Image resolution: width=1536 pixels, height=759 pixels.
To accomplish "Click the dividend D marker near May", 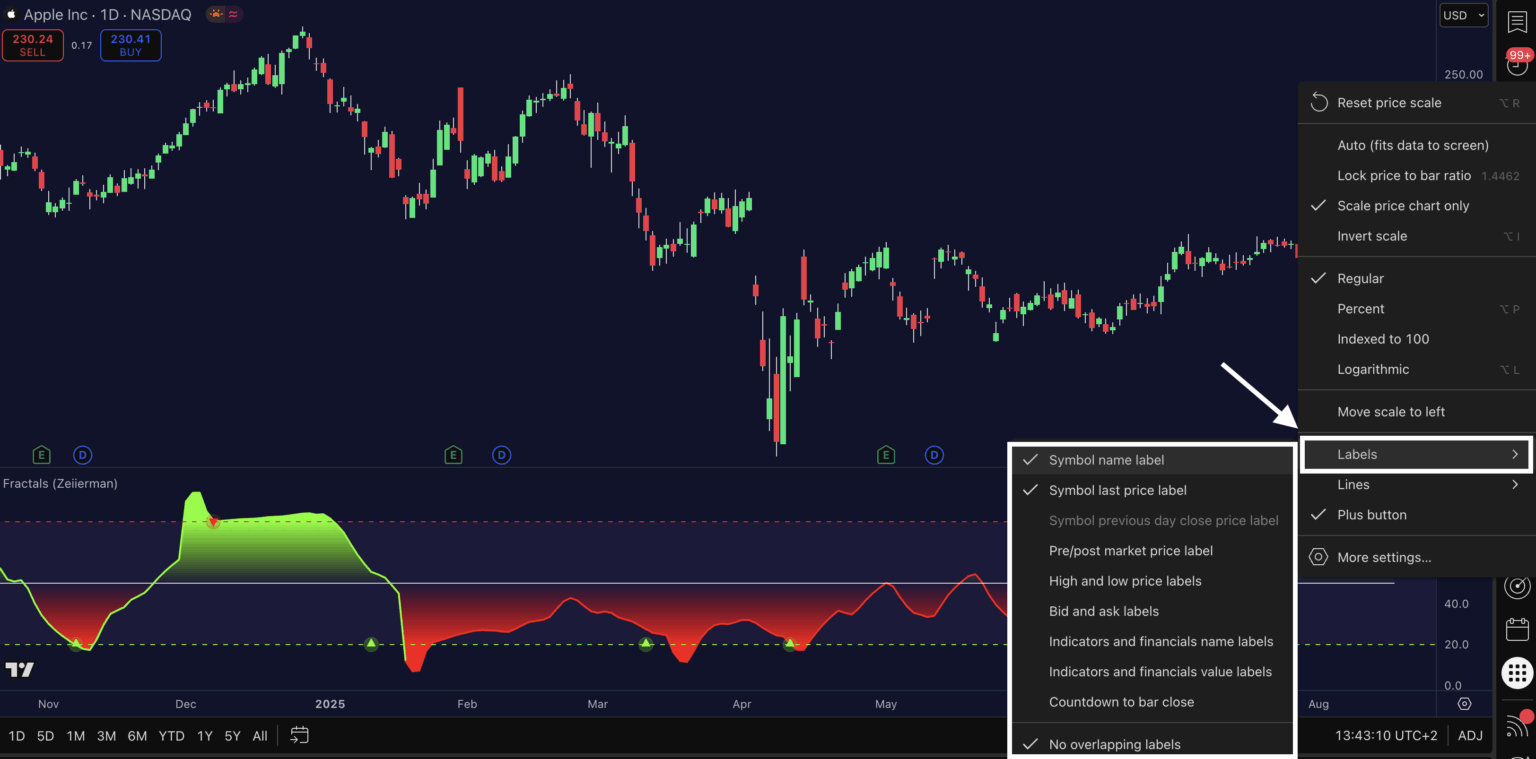I will (x=933, y=455).
